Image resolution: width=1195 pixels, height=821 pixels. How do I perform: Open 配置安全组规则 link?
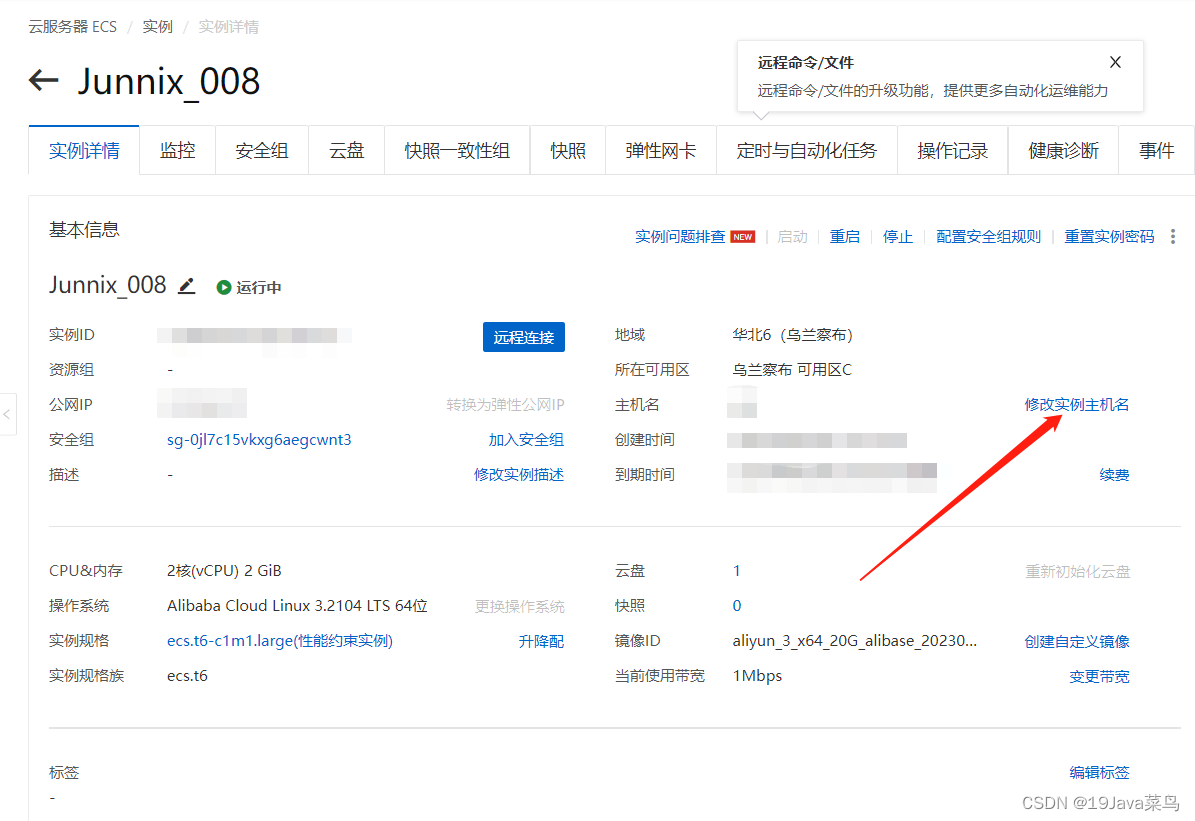(x=988, y=237)
